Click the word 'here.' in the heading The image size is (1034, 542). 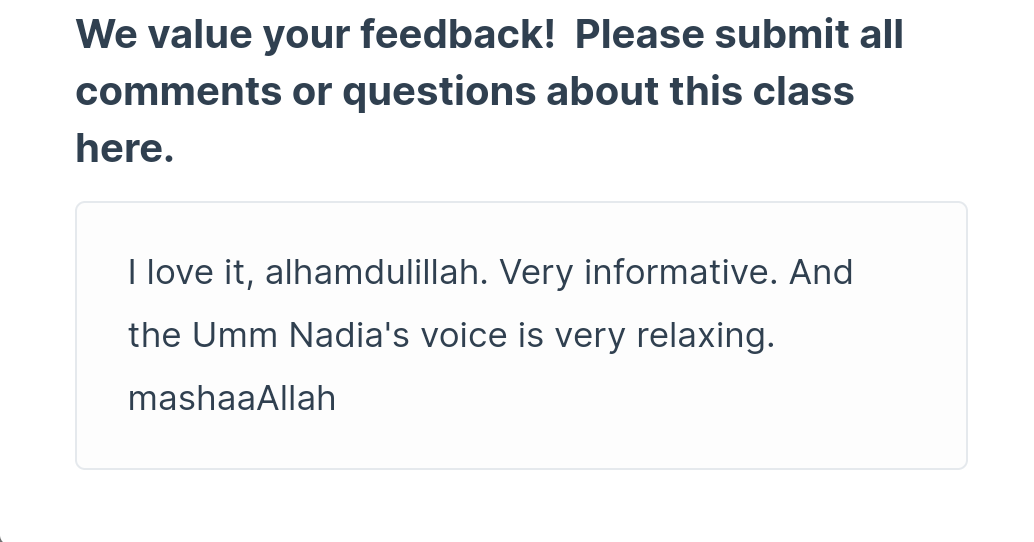pyautogui.click(x=125, y=148)
